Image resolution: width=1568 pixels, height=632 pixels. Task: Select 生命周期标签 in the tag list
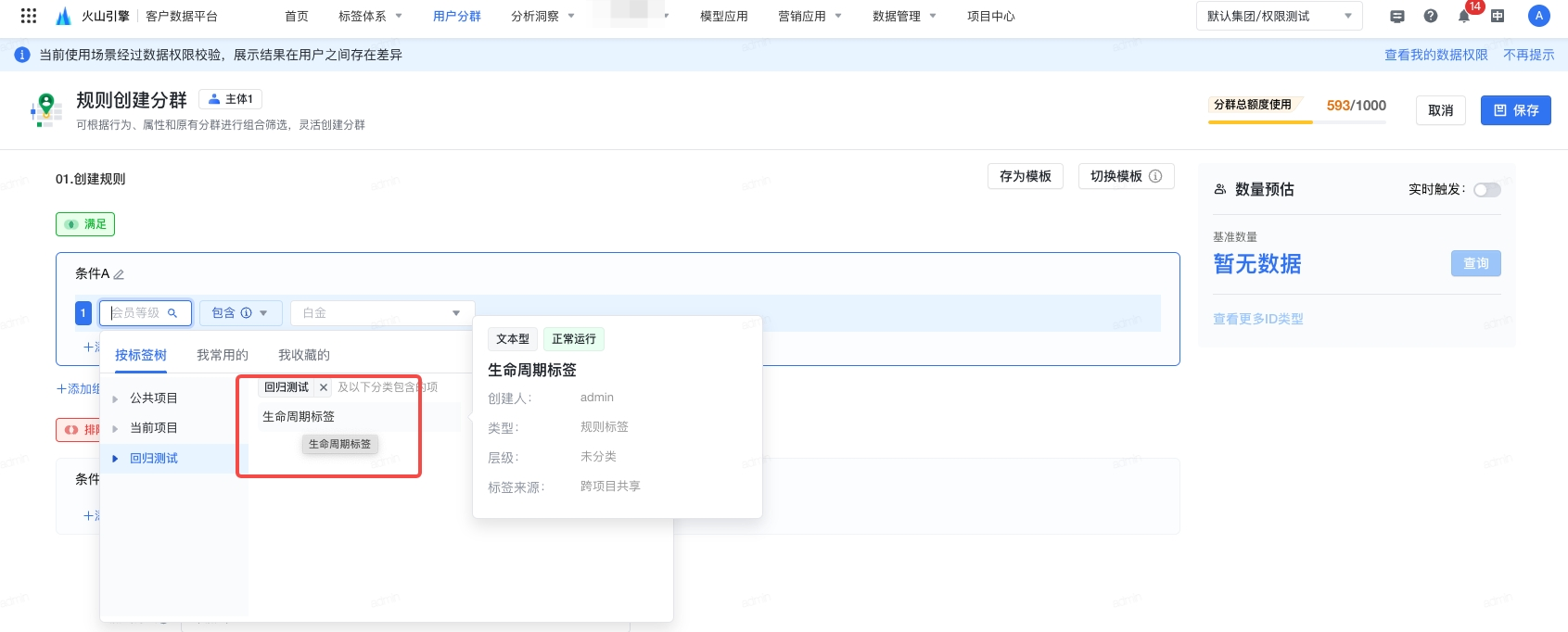299,417
